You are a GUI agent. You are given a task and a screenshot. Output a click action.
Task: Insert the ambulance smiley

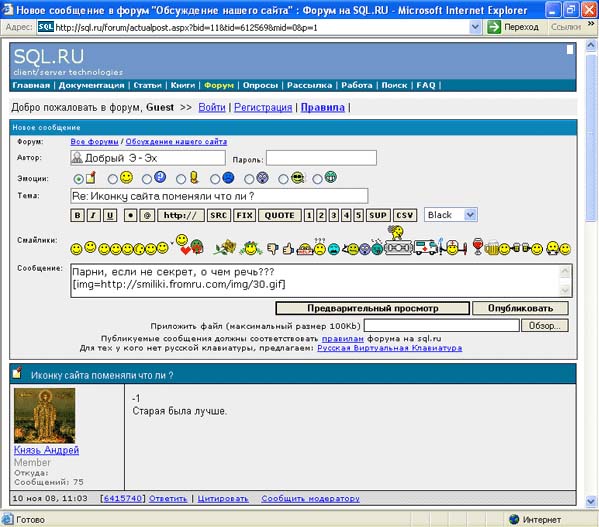coord(425,248)
